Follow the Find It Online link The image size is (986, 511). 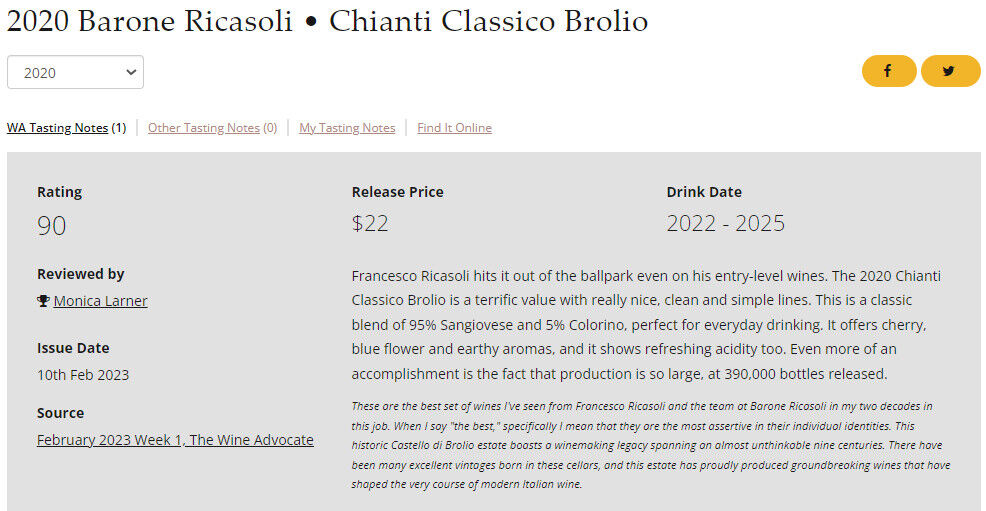point(454,128)
